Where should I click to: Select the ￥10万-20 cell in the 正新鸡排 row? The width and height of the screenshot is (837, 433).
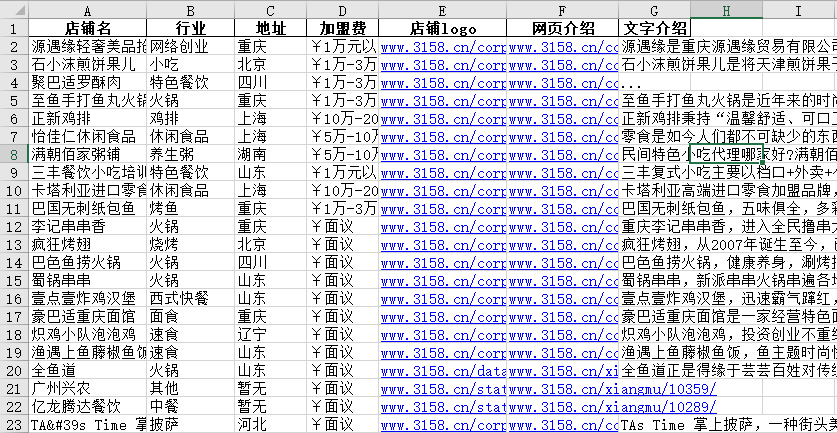343,119
